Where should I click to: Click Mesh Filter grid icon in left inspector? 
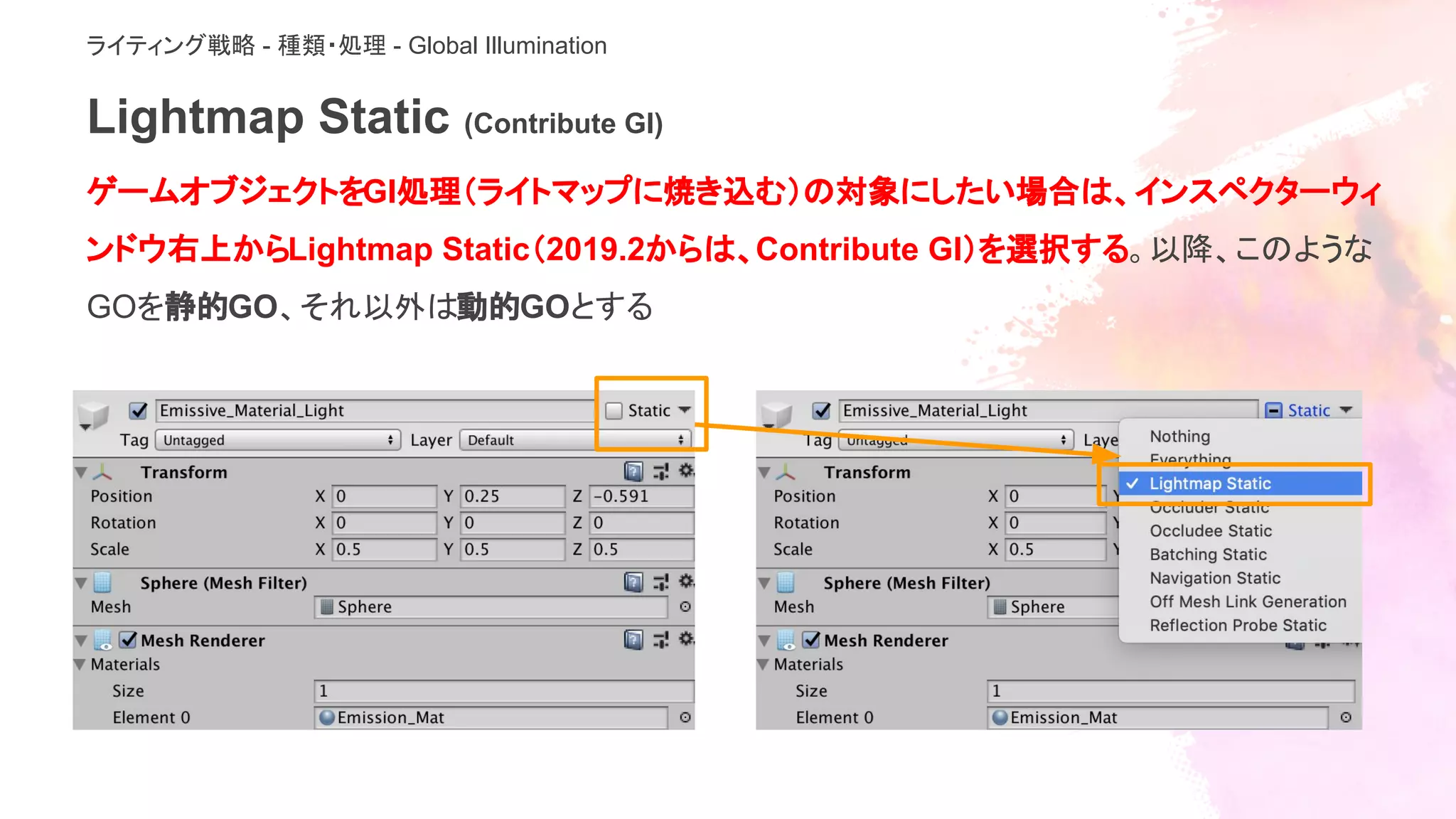tap(103, 582)
